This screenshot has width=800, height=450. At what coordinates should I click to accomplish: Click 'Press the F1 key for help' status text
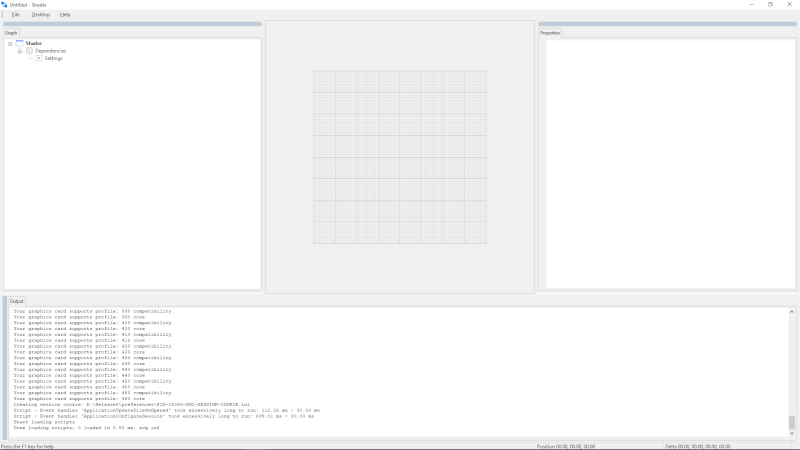click(28, 446)
